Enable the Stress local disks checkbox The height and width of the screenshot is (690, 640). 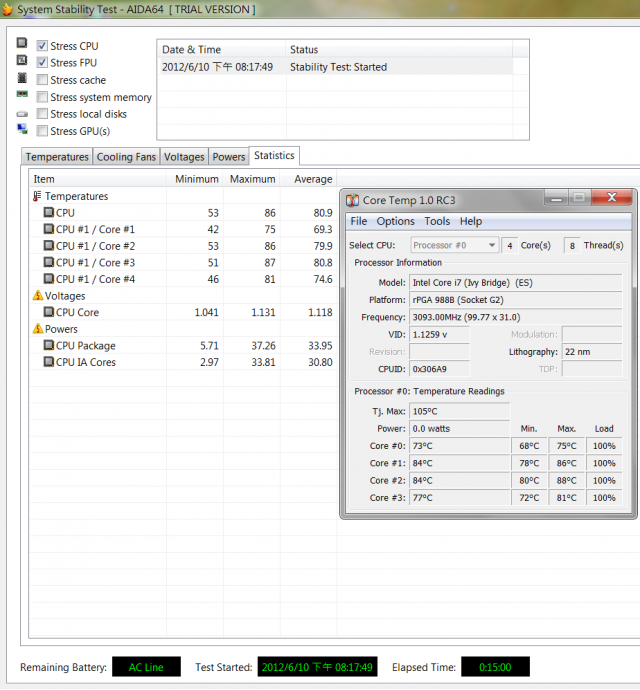tap(42, 114)
